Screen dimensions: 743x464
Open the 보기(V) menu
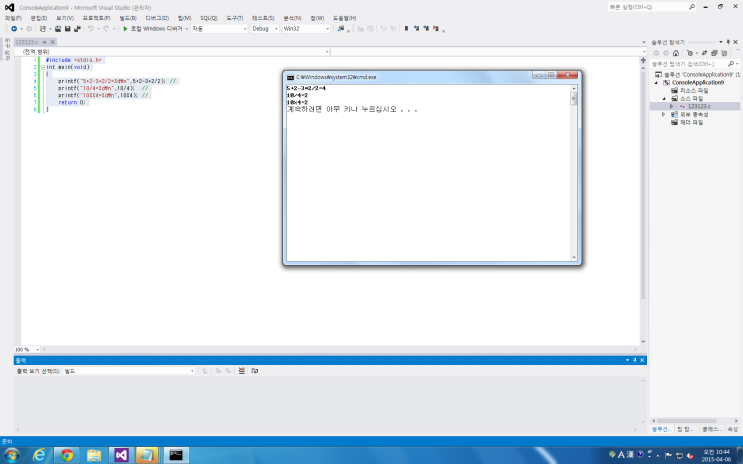tap(65, 18)
